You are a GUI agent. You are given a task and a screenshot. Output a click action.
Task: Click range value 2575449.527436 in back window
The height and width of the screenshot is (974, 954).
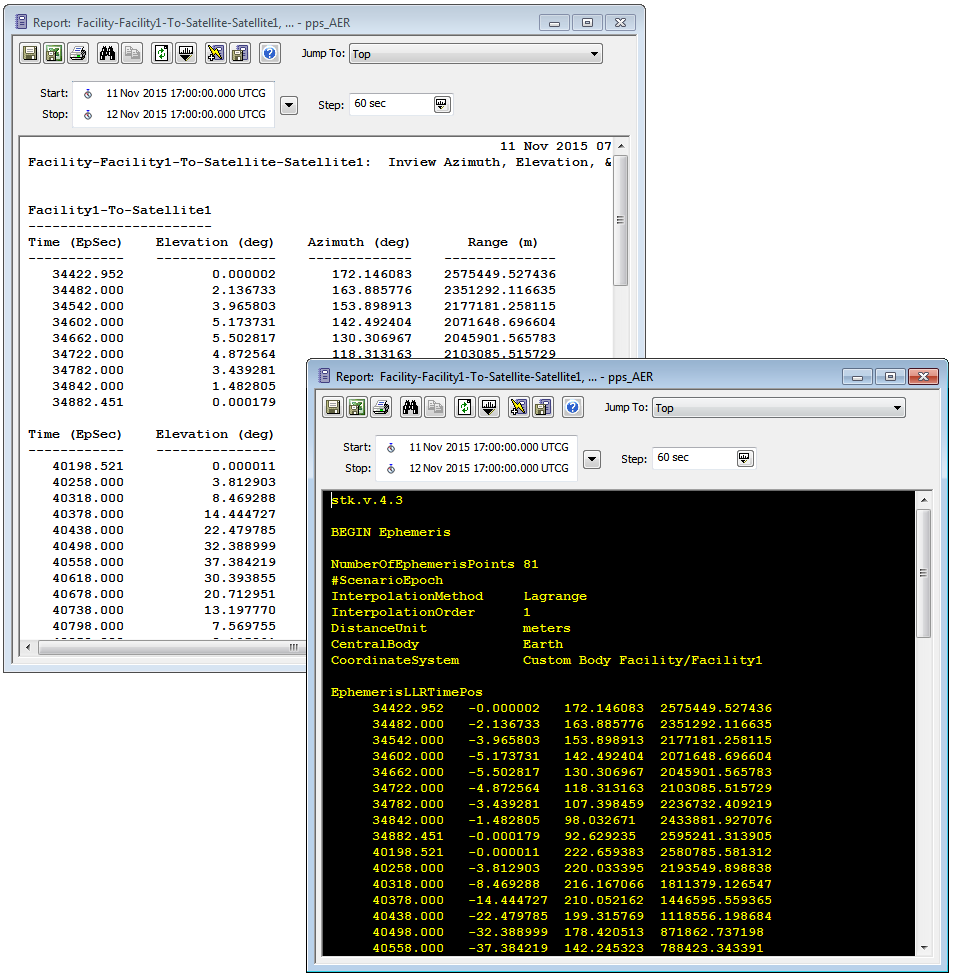pos(500,274)
